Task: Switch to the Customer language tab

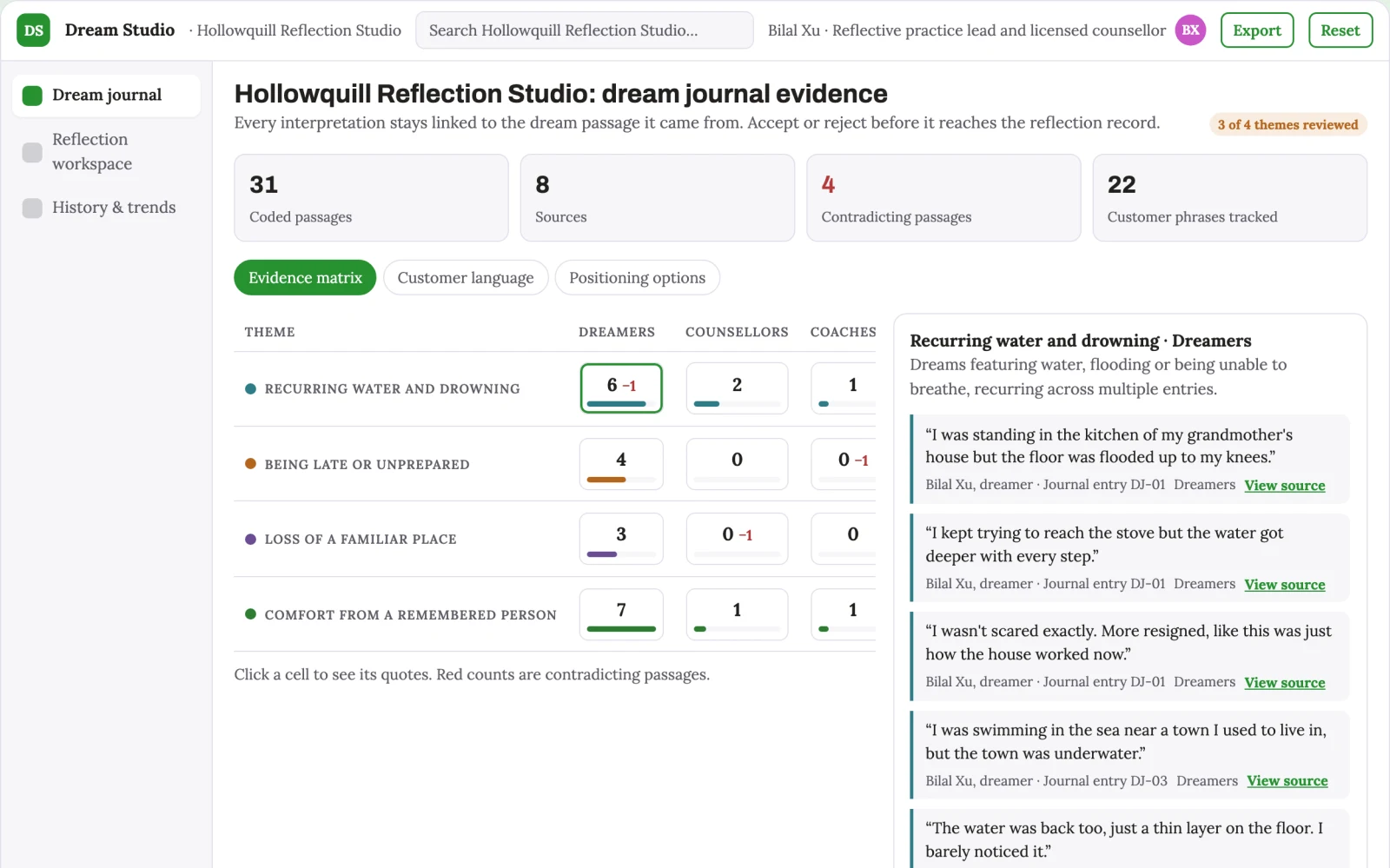Action: click(466, 278)
